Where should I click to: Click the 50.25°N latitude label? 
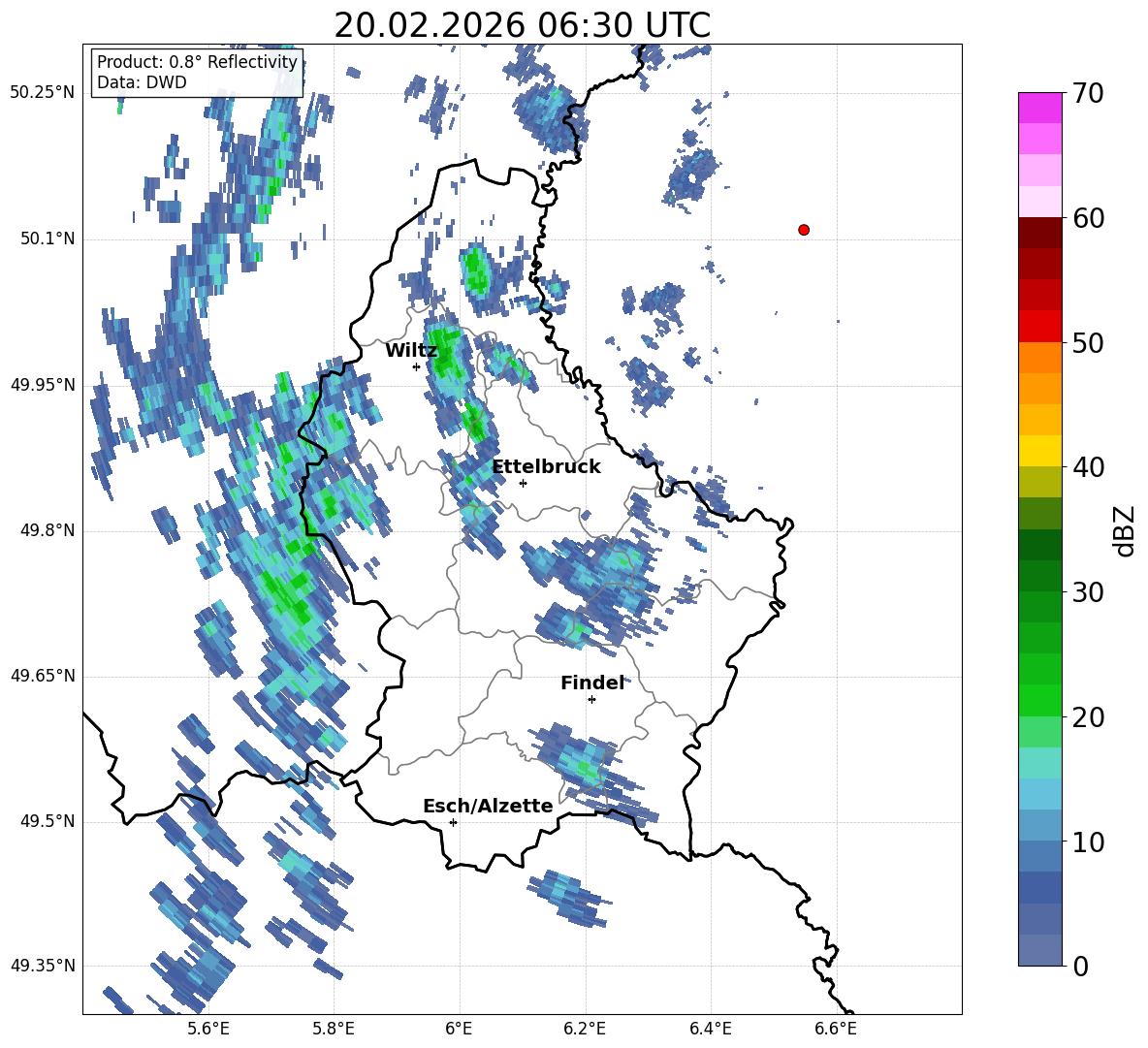(43, 93)
